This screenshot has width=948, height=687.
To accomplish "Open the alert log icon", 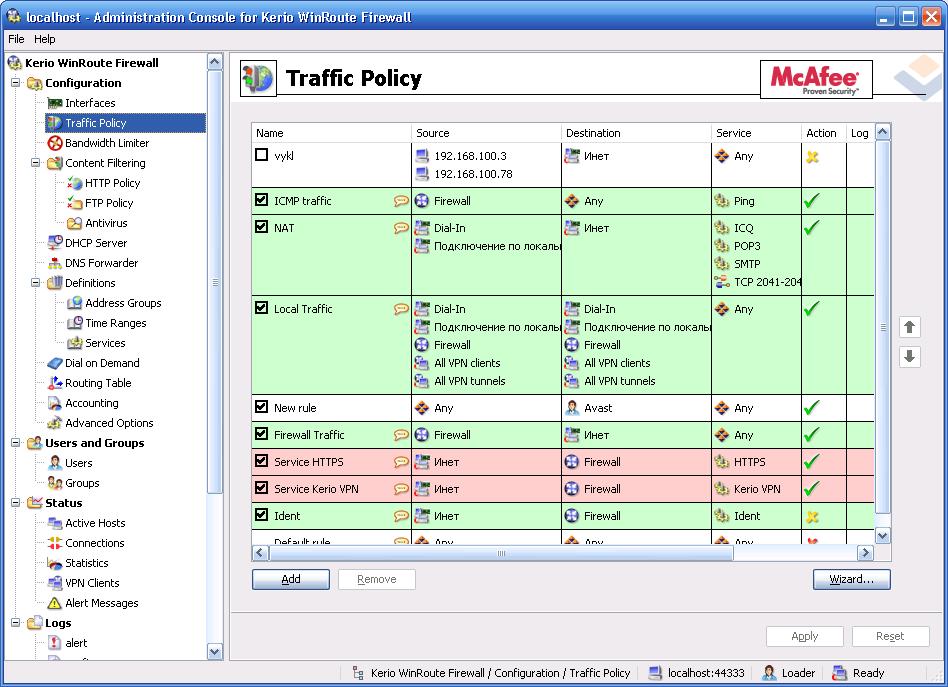I will pos(54,643).
